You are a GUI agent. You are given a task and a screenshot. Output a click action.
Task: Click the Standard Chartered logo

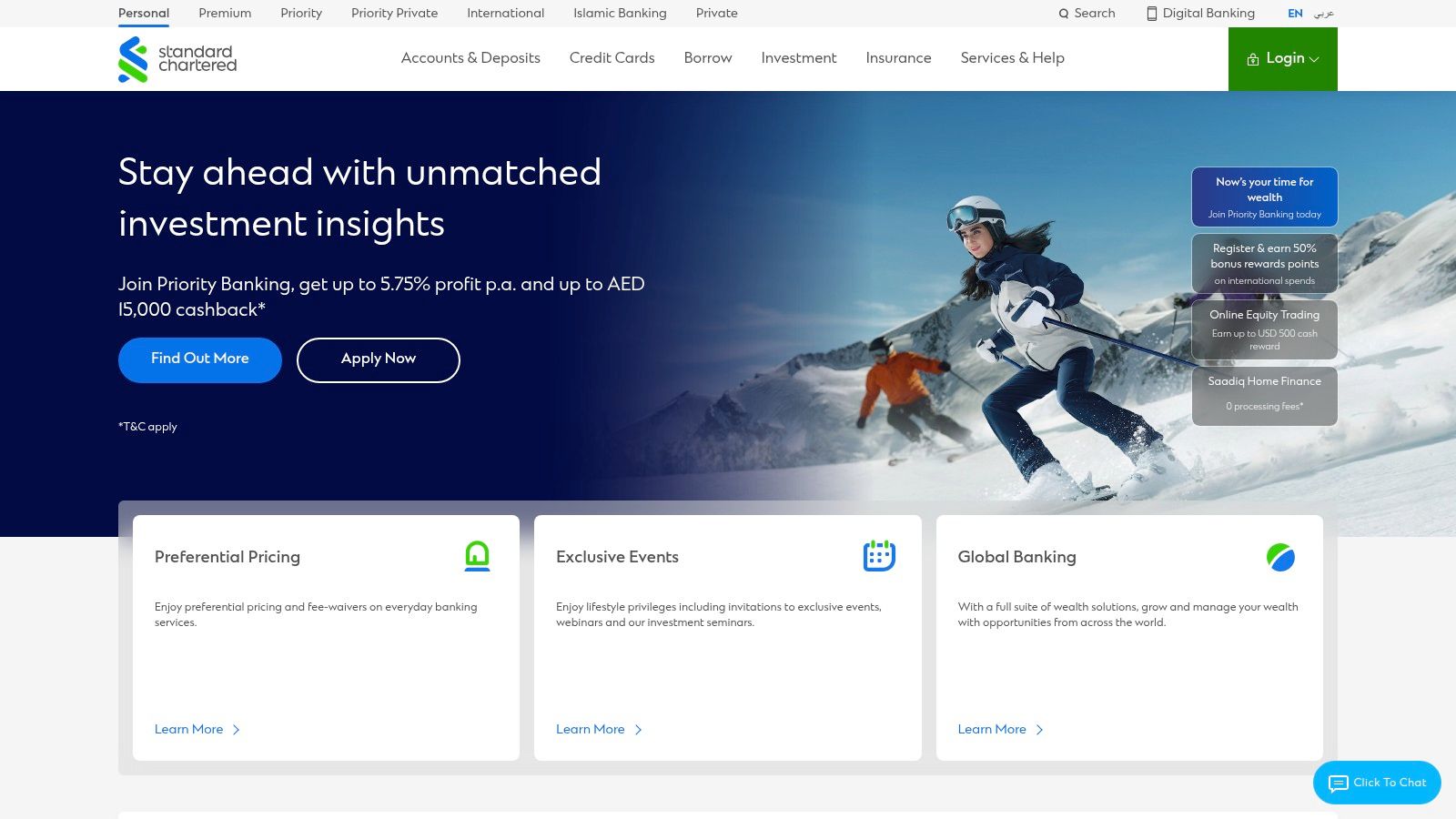click(178, 57)
